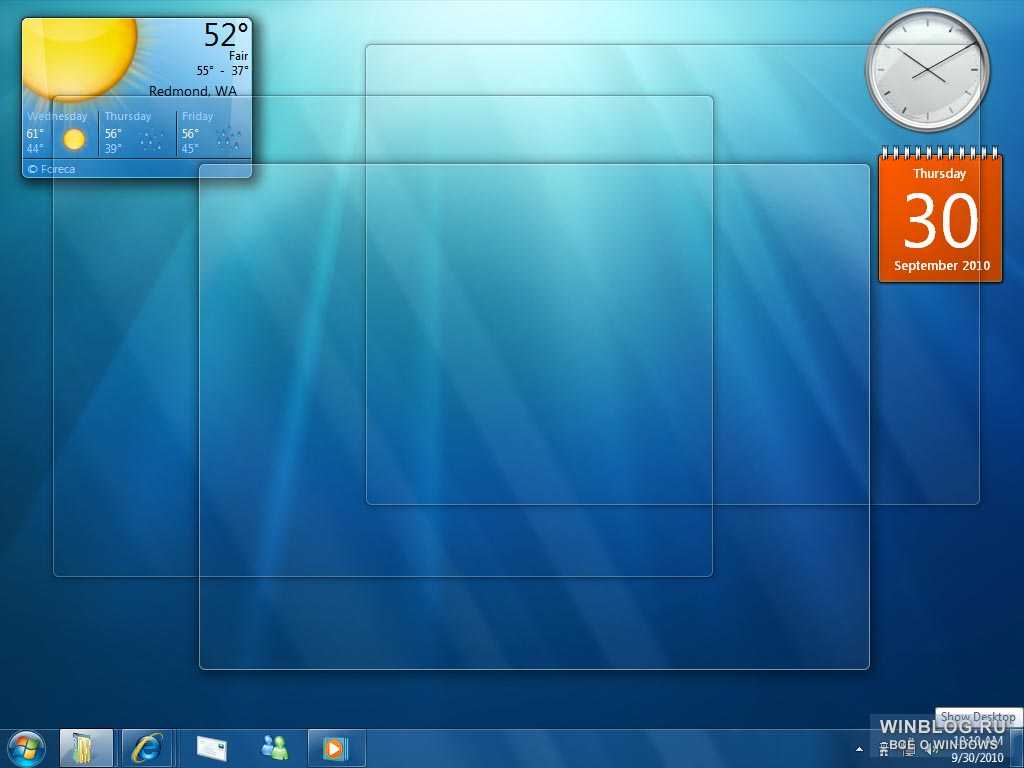Open Wednesday's forecast in weather gadget

(x=60, y=133)
